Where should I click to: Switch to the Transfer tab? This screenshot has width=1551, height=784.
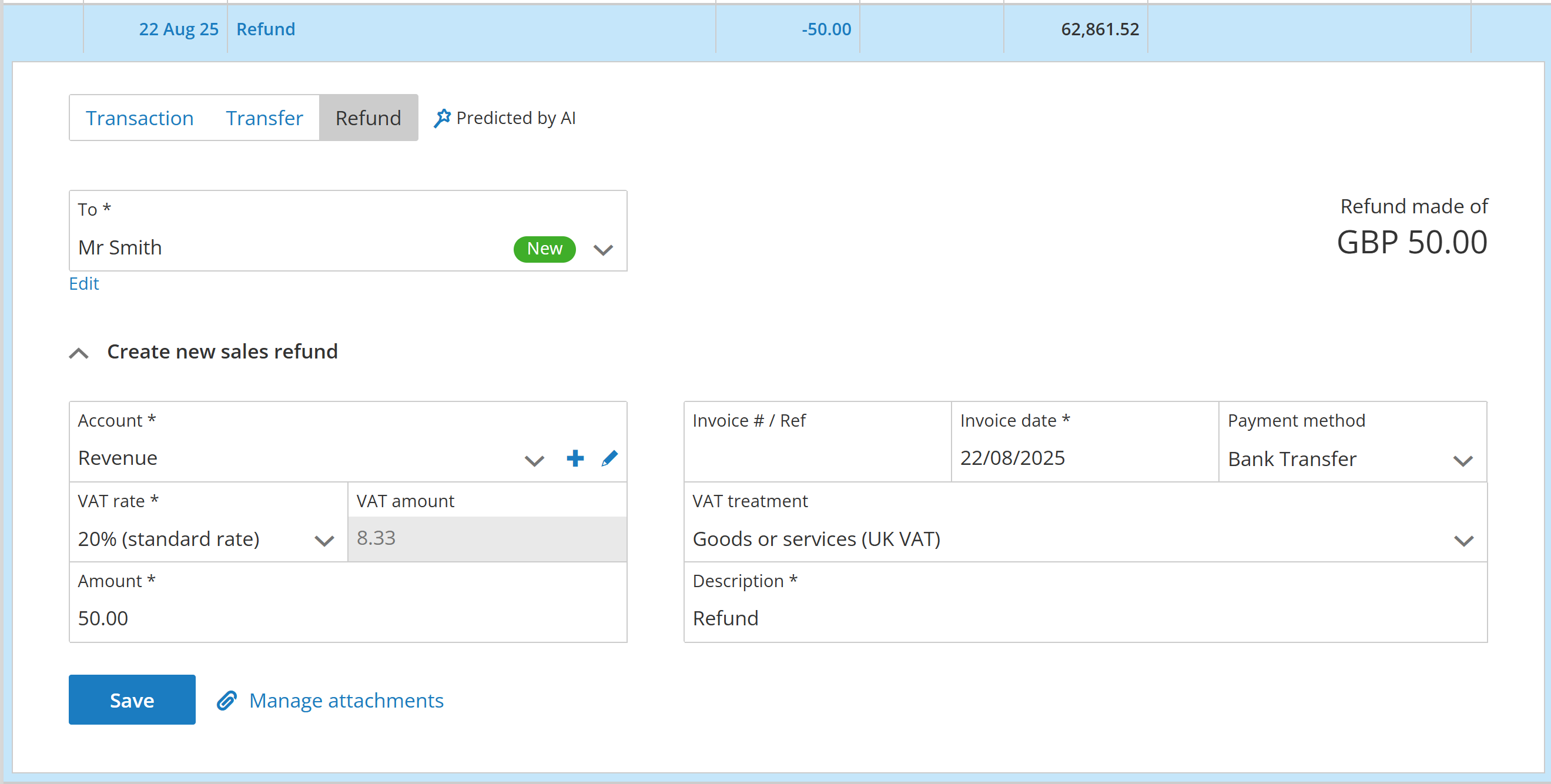coord(264,118)
